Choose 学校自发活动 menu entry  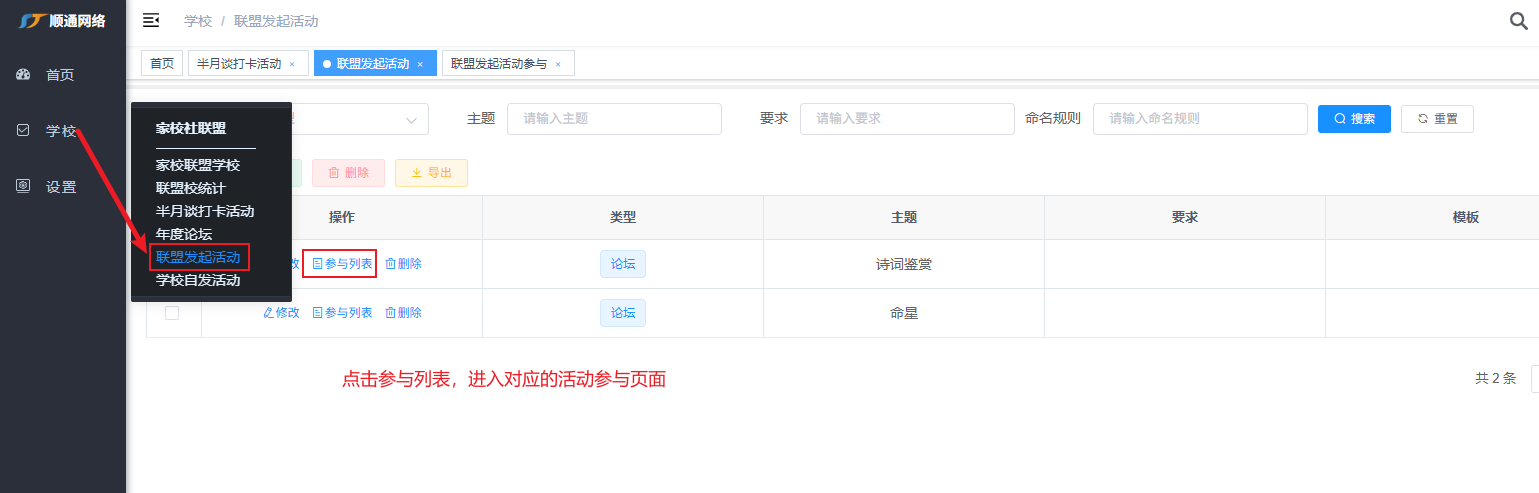(x=198, y=280)
